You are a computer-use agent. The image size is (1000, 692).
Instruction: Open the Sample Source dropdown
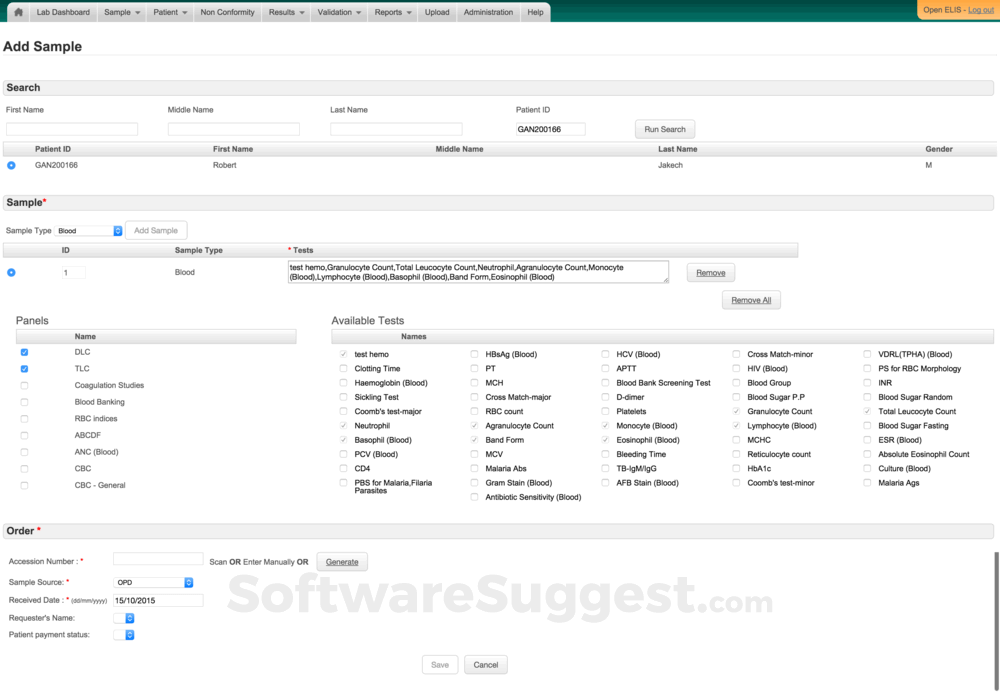click(x=154, y=582)
